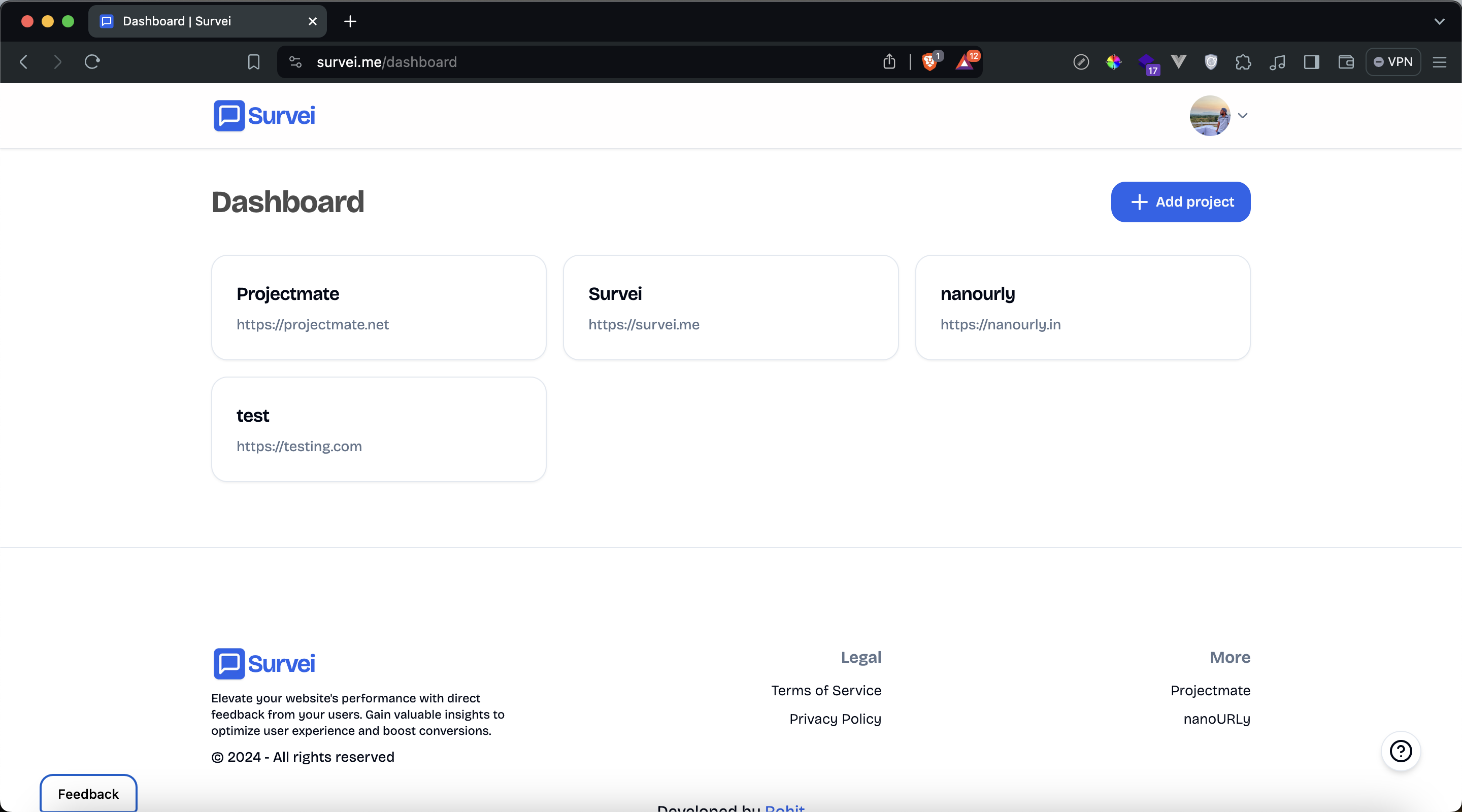
Task: Close the Dashboard | Survei tab
Action: (312, 21)
